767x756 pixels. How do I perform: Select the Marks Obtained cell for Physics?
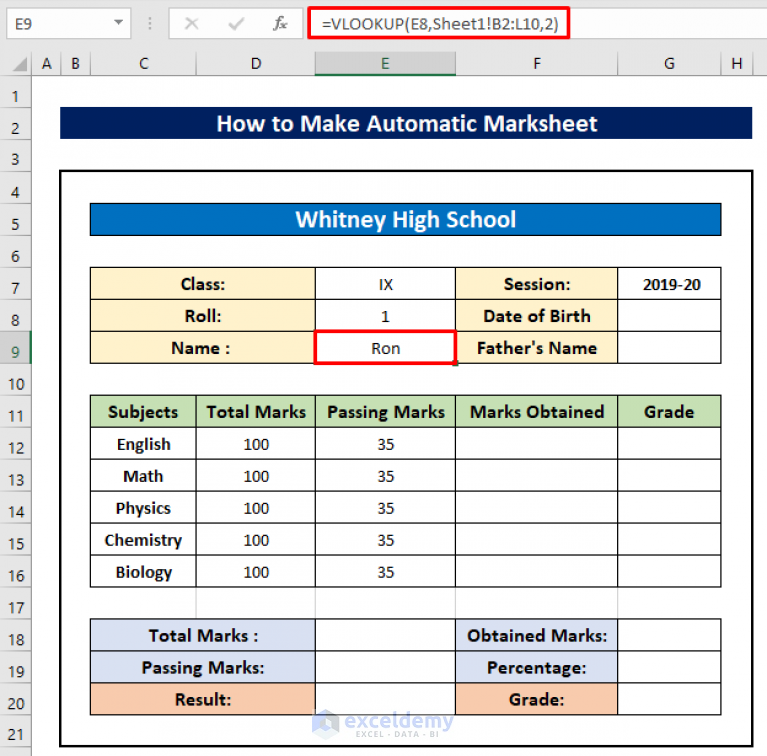[x=537, y=508]
